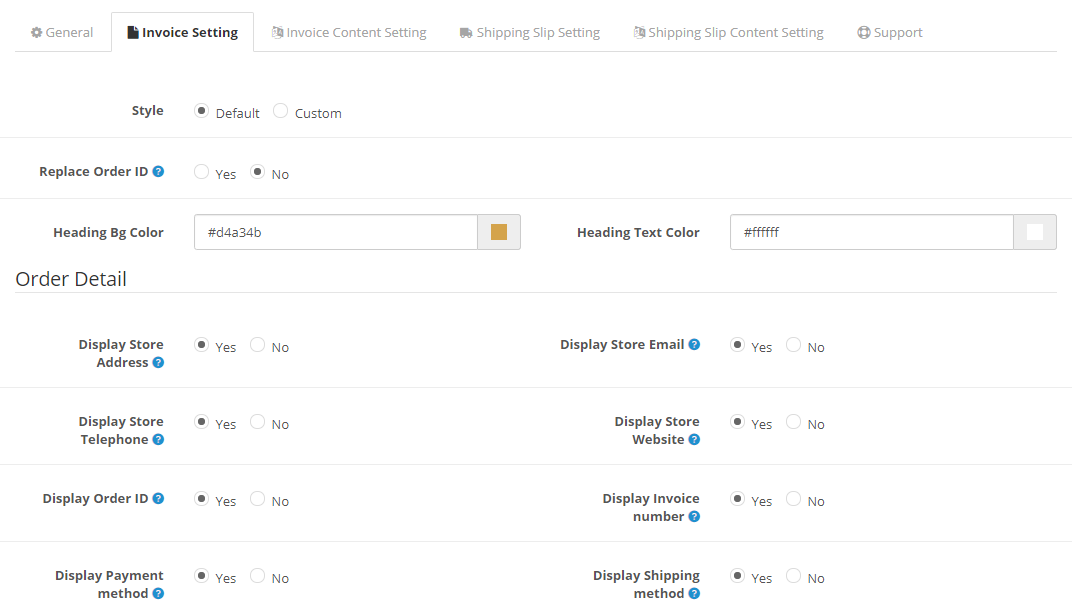
Task: Select Yes for Display Payment method
Action: click(x=201, y=576)
